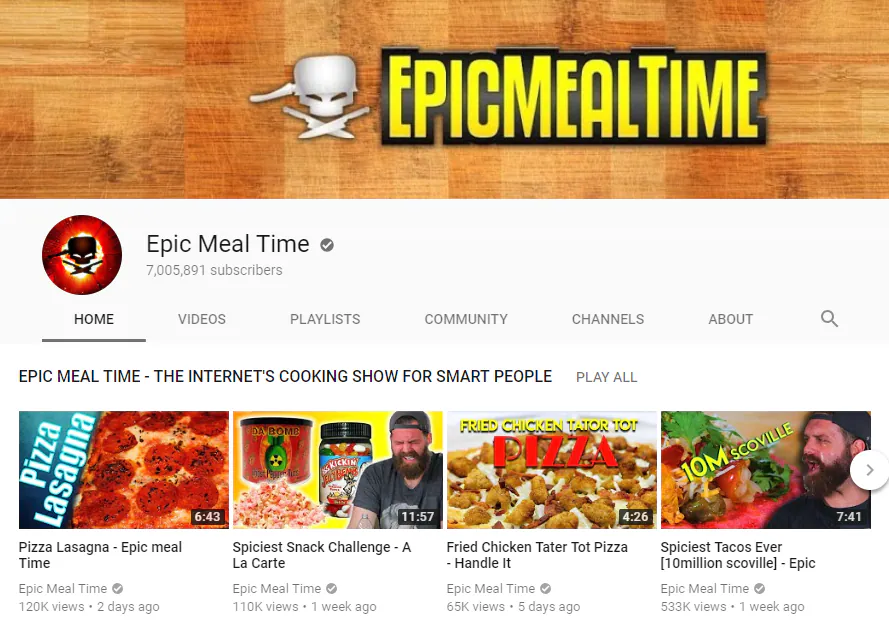Click the verified badge beside the channel name
889x628 pixels.
tap(327, 245)
